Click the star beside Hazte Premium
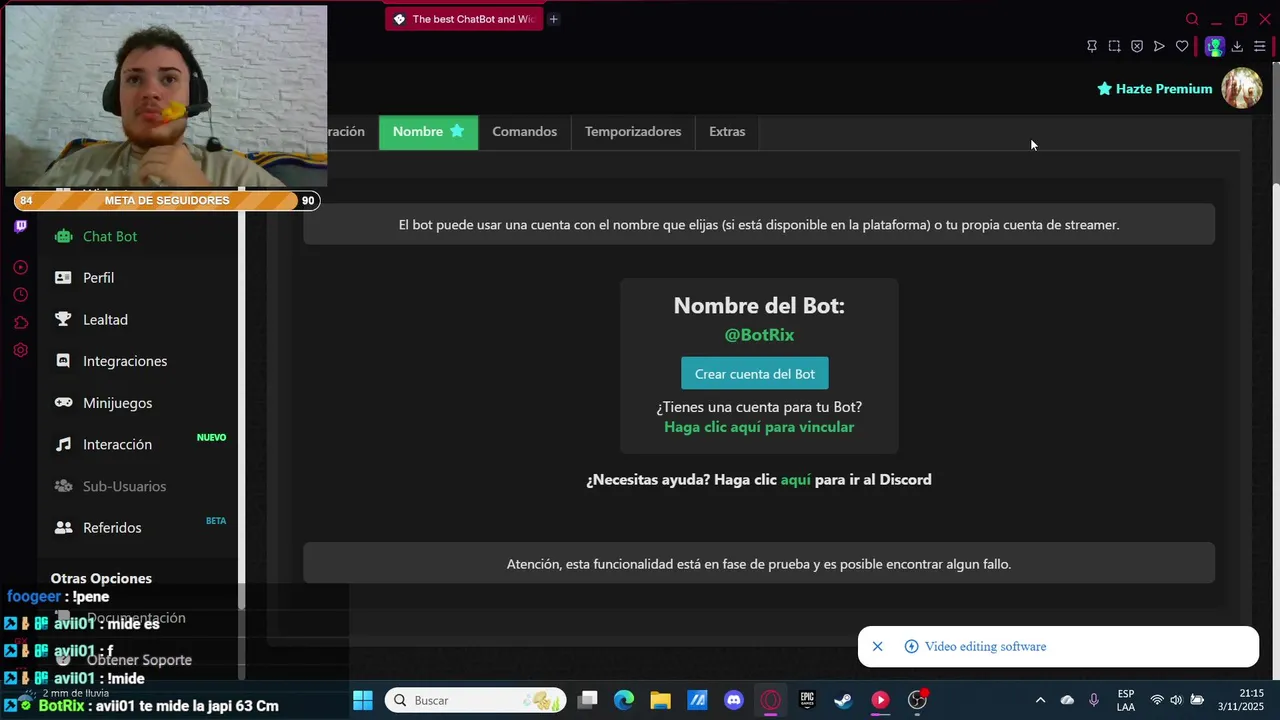The height and width of the screenshot is (720, 1280). 1104,89
